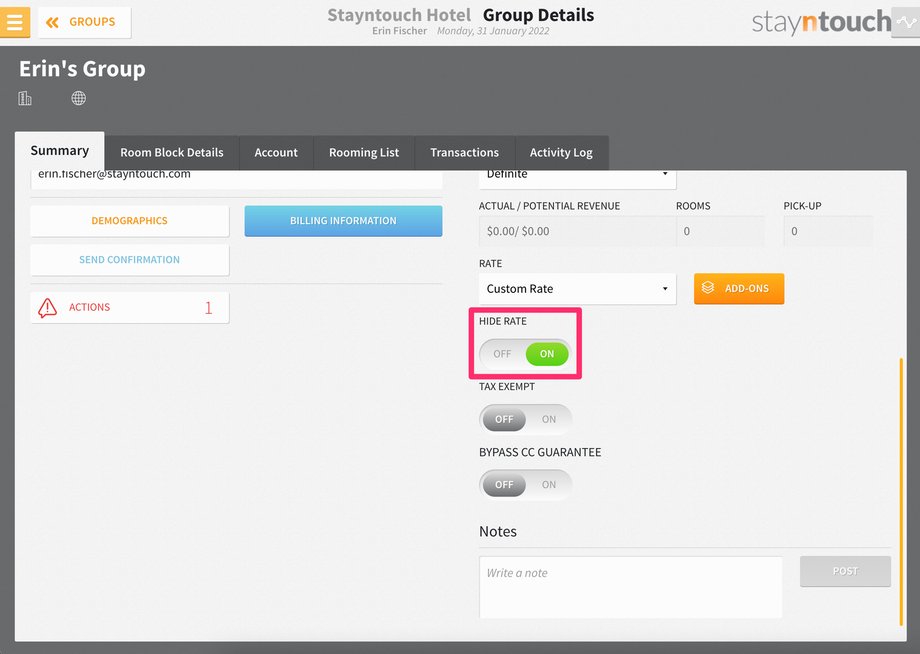Open the Summary tab
920x654 pixels.
[x=60, y=151]
